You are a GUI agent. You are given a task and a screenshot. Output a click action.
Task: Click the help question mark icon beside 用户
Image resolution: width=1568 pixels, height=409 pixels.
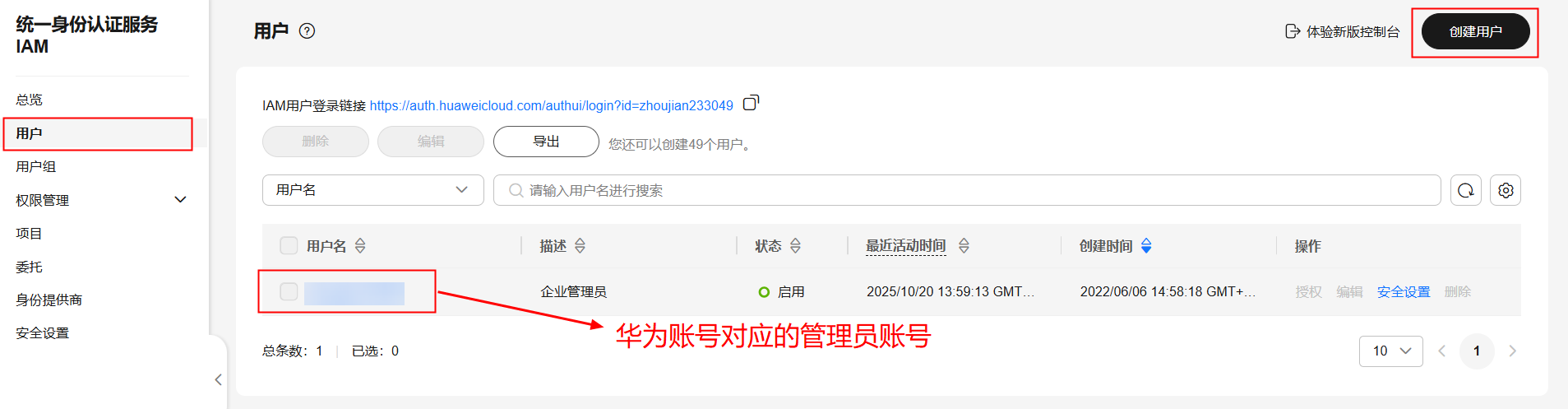tap(307, 31)
